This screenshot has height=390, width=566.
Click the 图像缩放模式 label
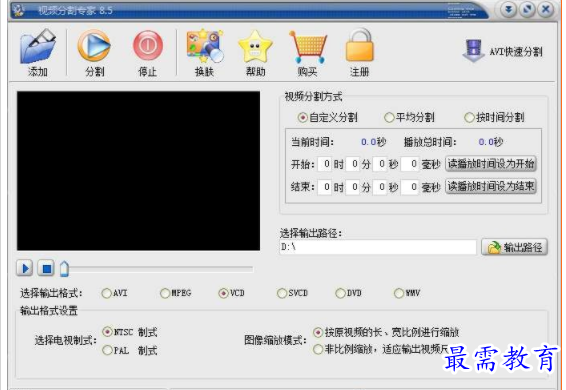pyautogui.click(x=275, y=340)
